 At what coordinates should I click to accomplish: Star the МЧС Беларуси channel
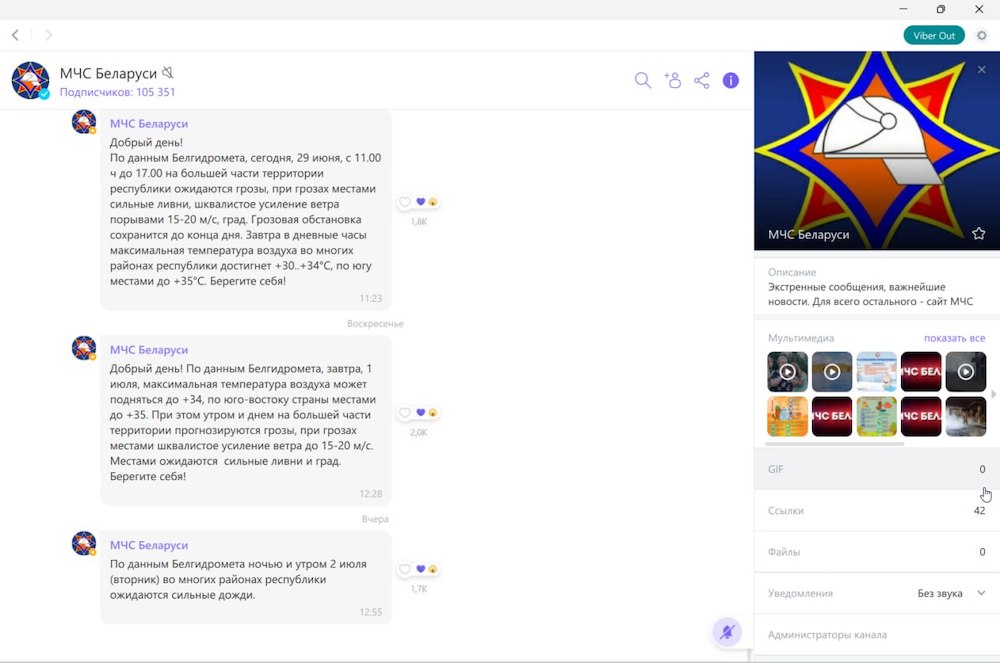pyautogui.click(x=978, y=234)
